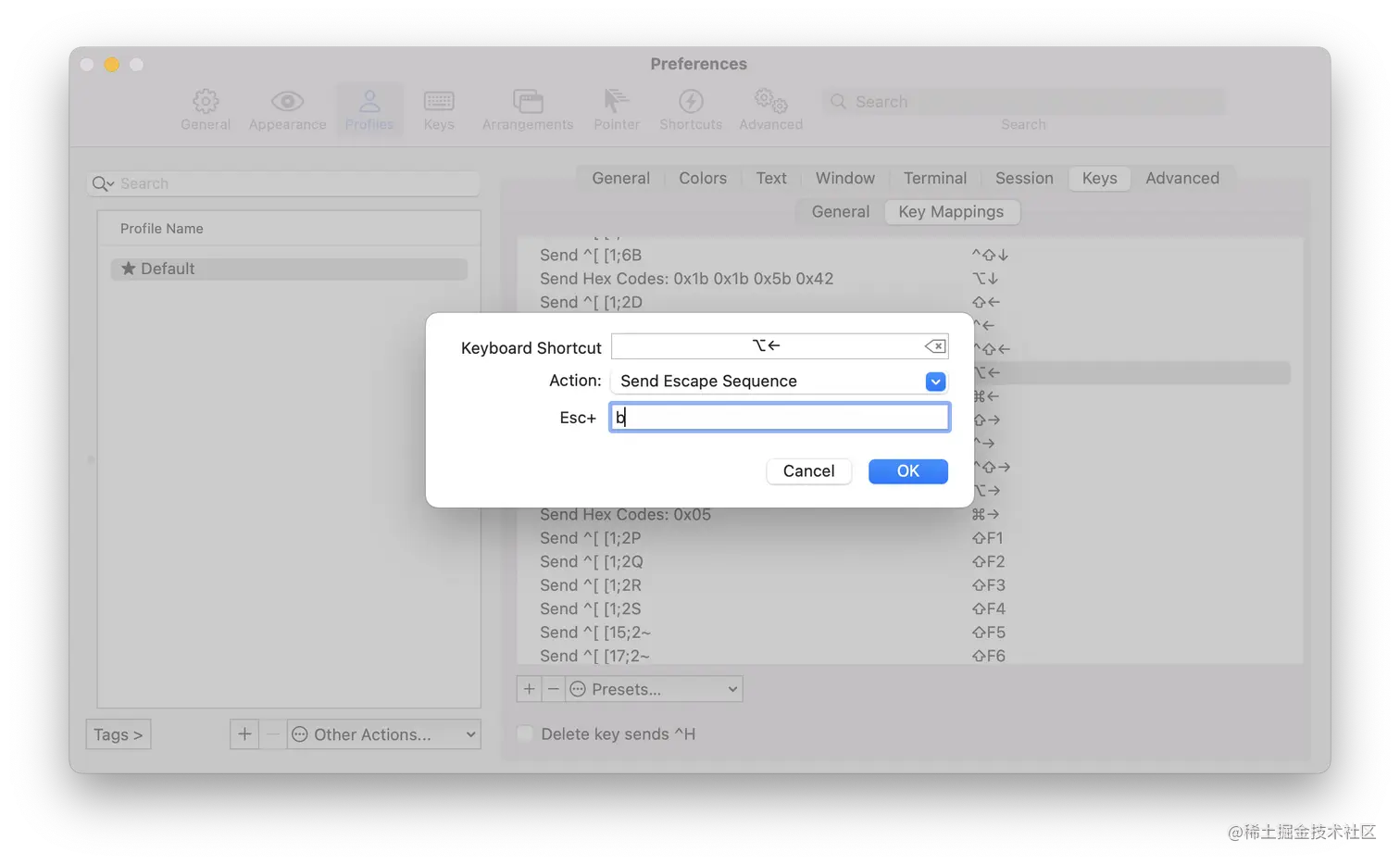Open the Appearance preferences pane
This screenshot has width=1400, height=865.
[x=287, y=110]
